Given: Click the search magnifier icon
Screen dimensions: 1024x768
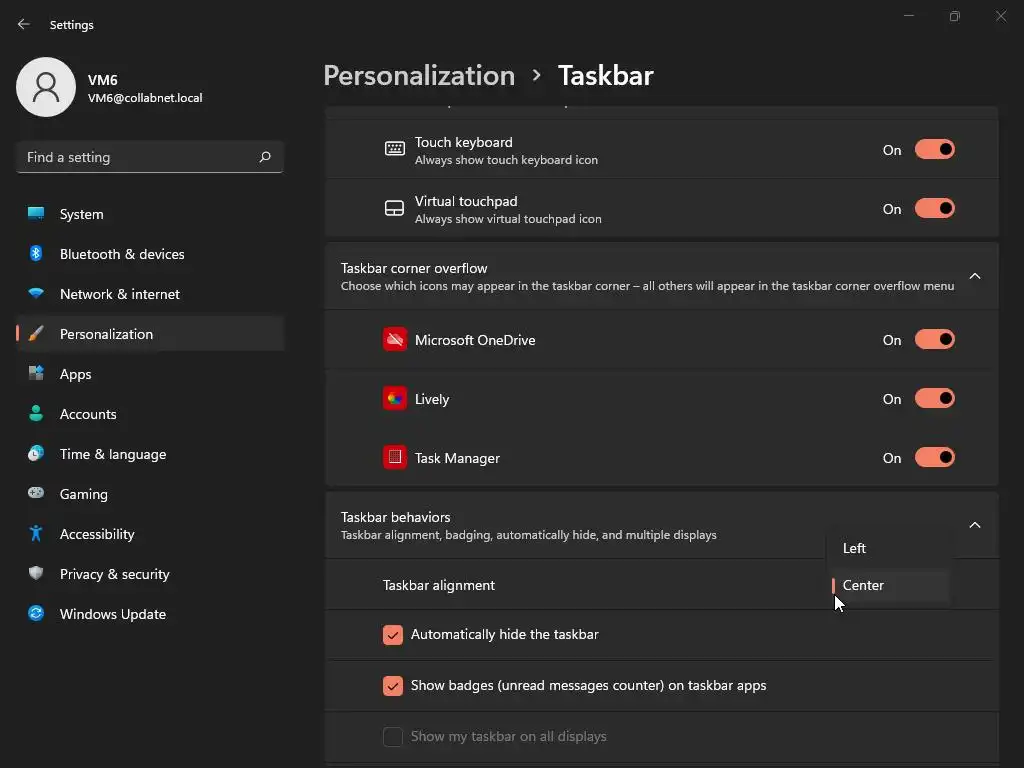Looking at the screenshot, I should 265,157.
